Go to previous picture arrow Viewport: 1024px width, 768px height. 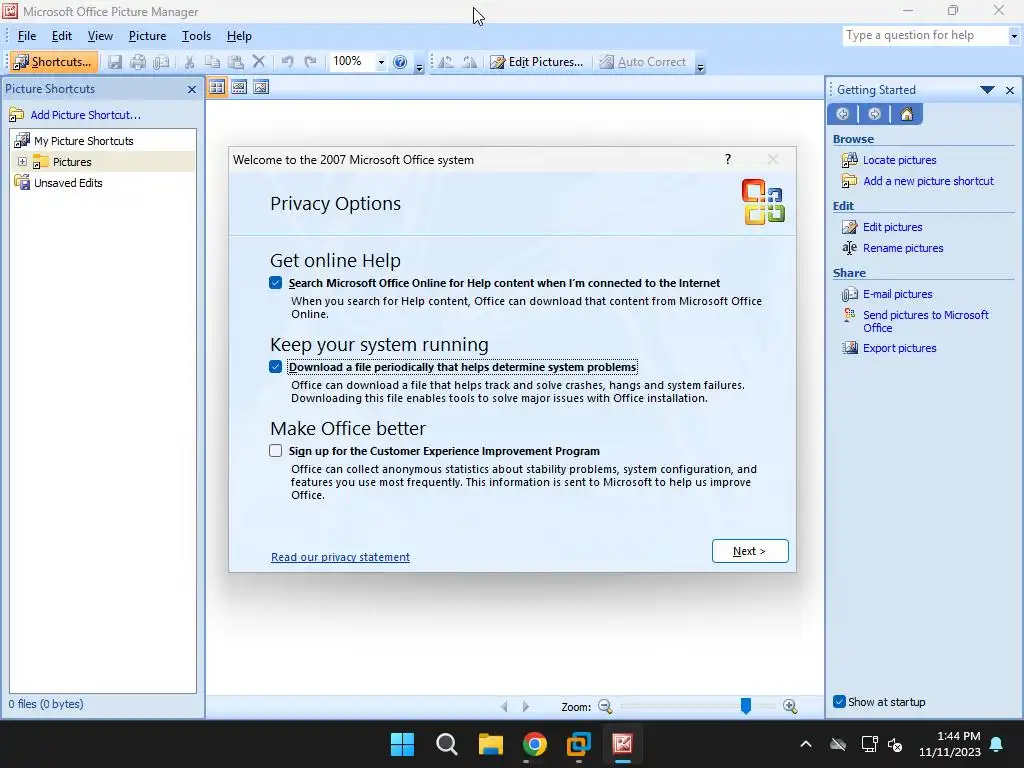pyautogui.click(x=504, y=707)
